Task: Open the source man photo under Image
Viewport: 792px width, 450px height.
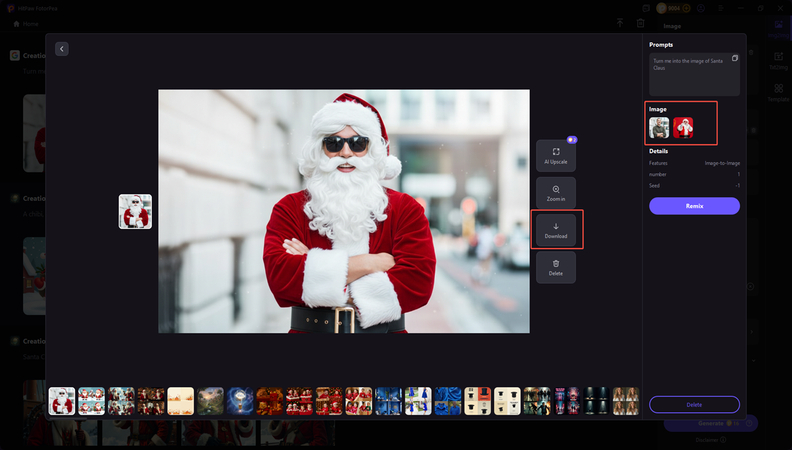Action: pyautogui.click(x=659, y=128)
